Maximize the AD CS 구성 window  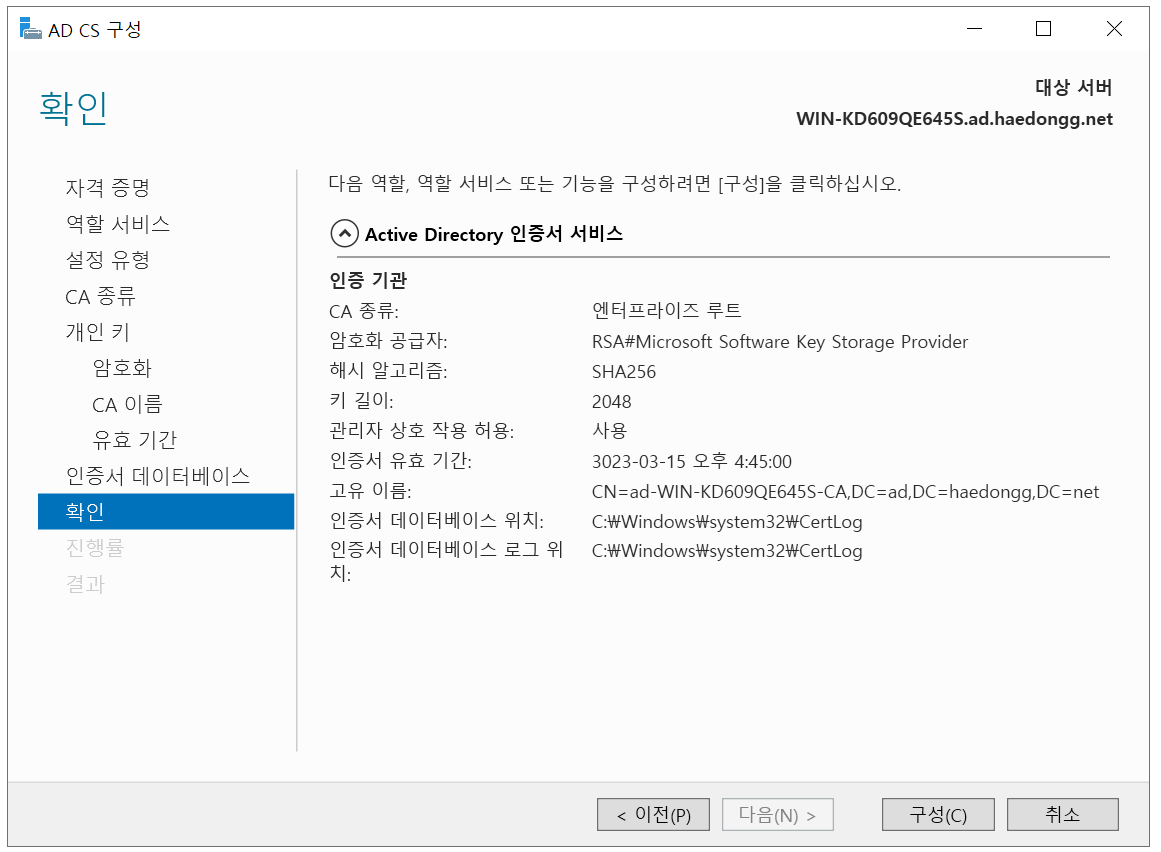coord(1043,29)
